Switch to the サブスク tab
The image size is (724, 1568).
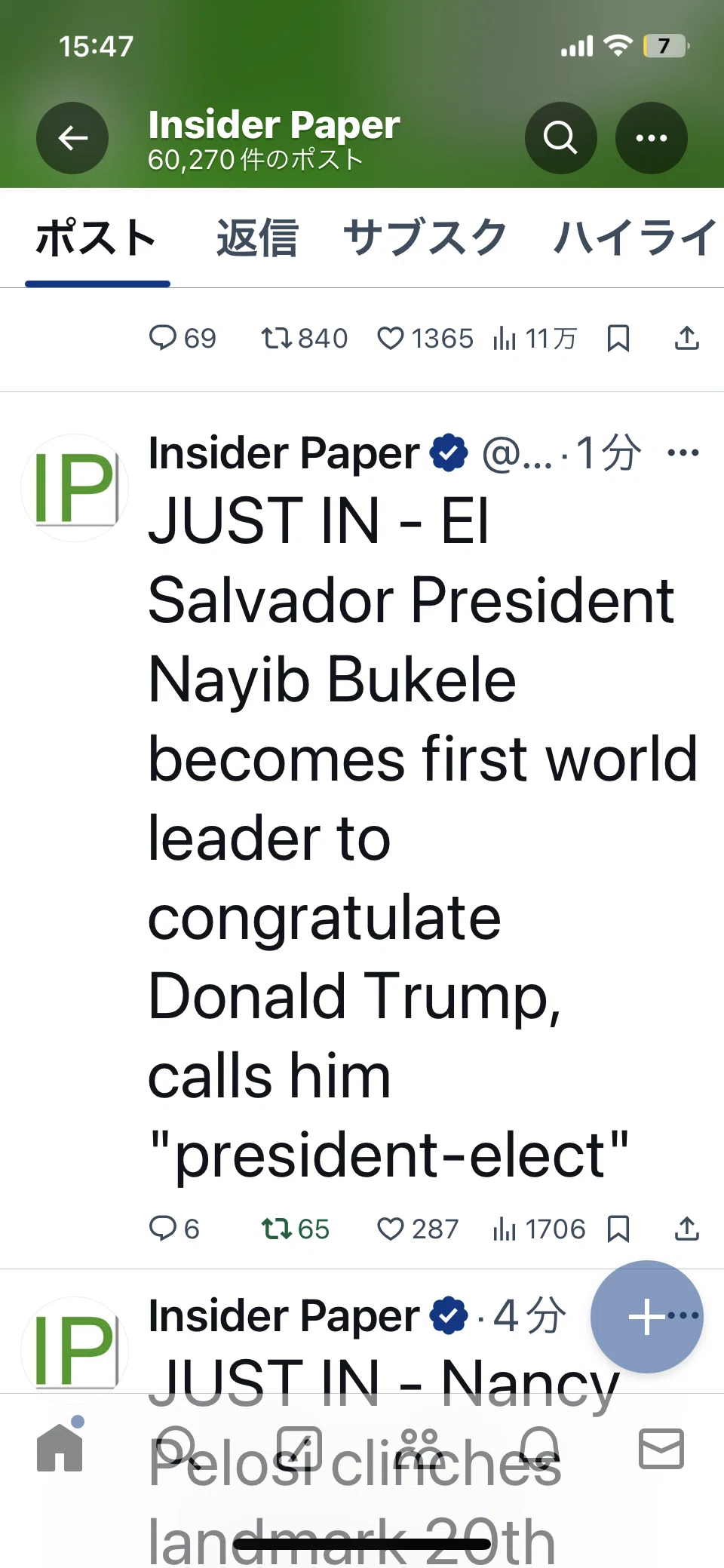tap(425, 238)
